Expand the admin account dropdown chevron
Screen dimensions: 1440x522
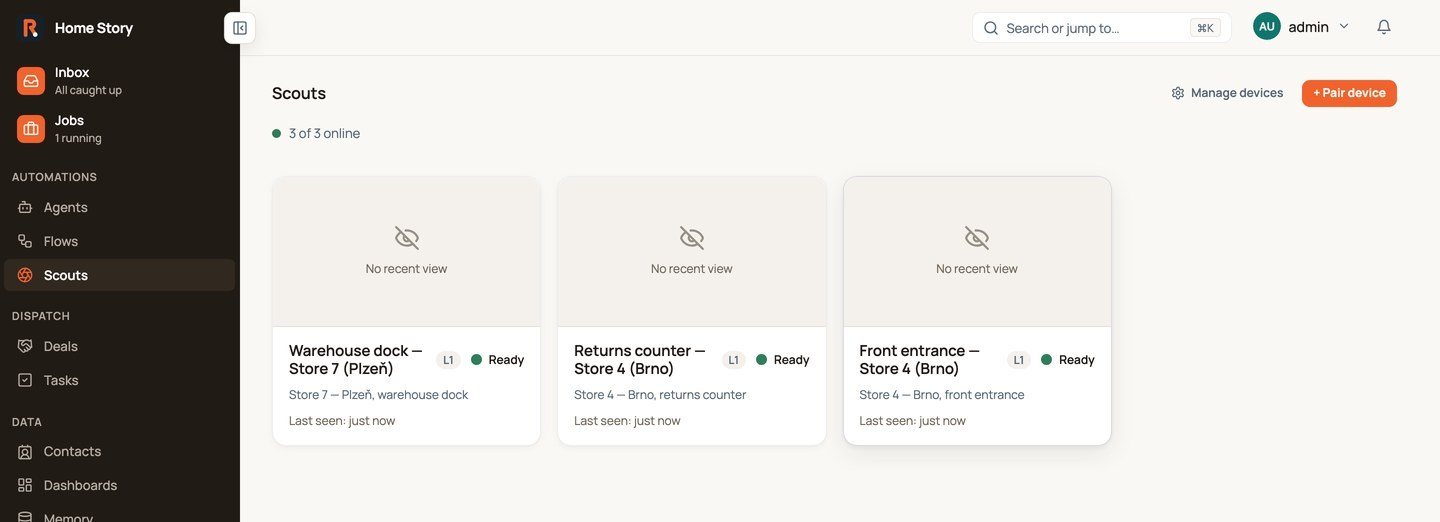(1344, 27)
